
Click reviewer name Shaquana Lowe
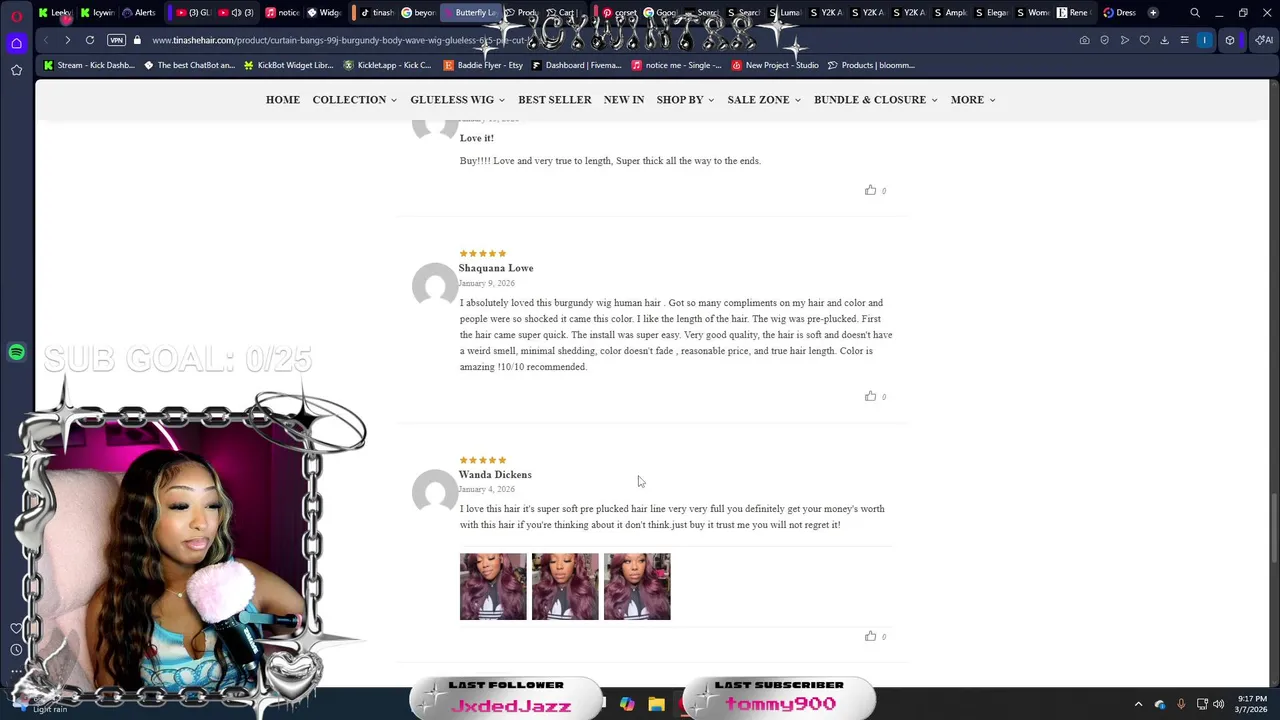tap(496, 268)
